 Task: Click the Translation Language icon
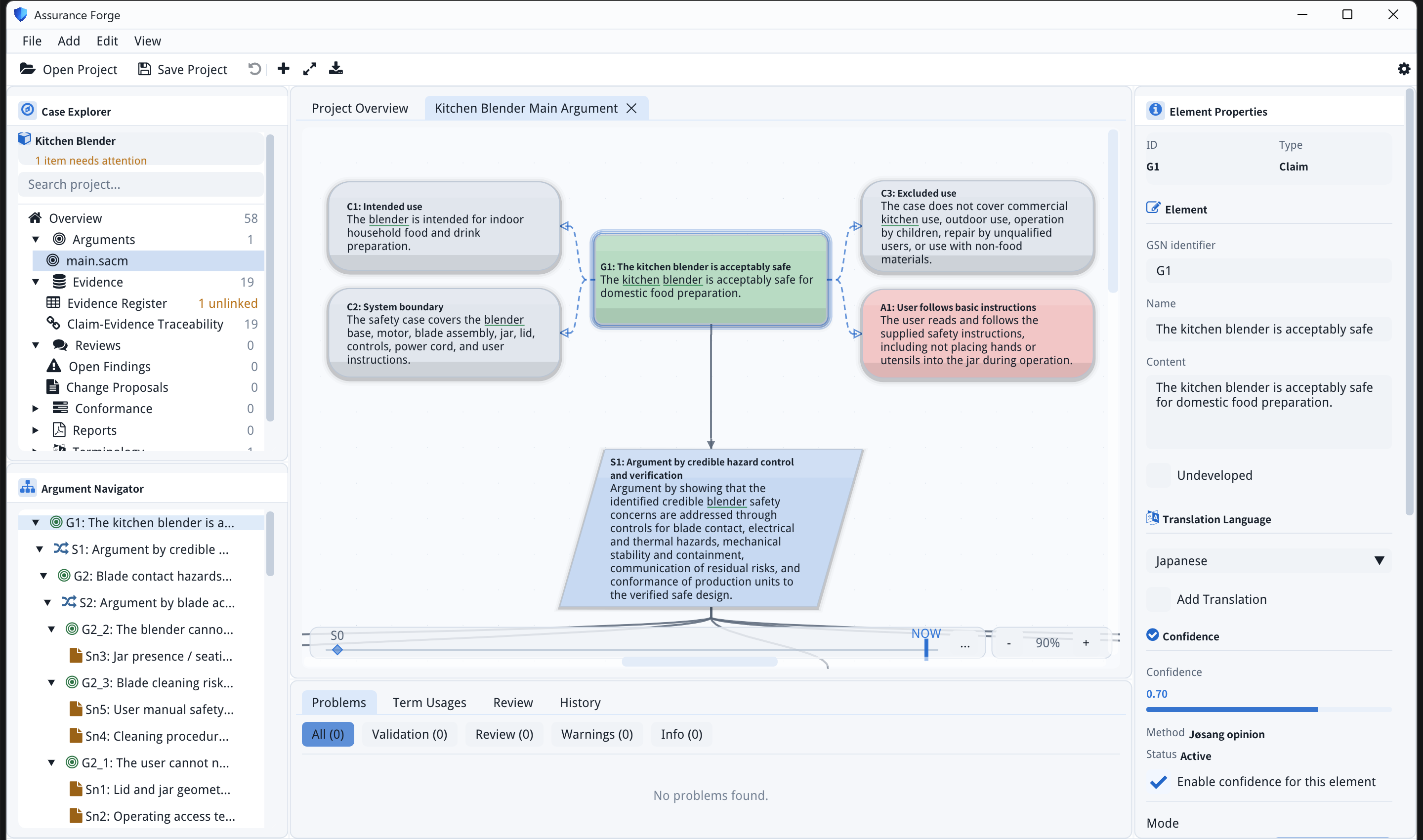pyautogui.click(x=1152, y=517)
